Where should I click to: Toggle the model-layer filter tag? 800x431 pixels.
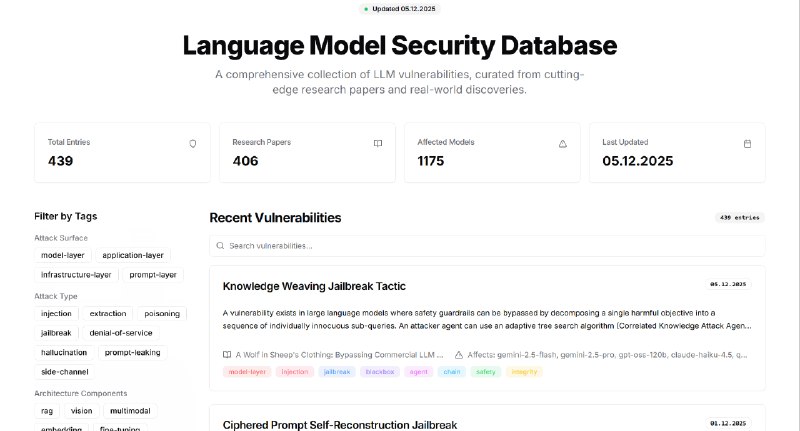[63, 255]
